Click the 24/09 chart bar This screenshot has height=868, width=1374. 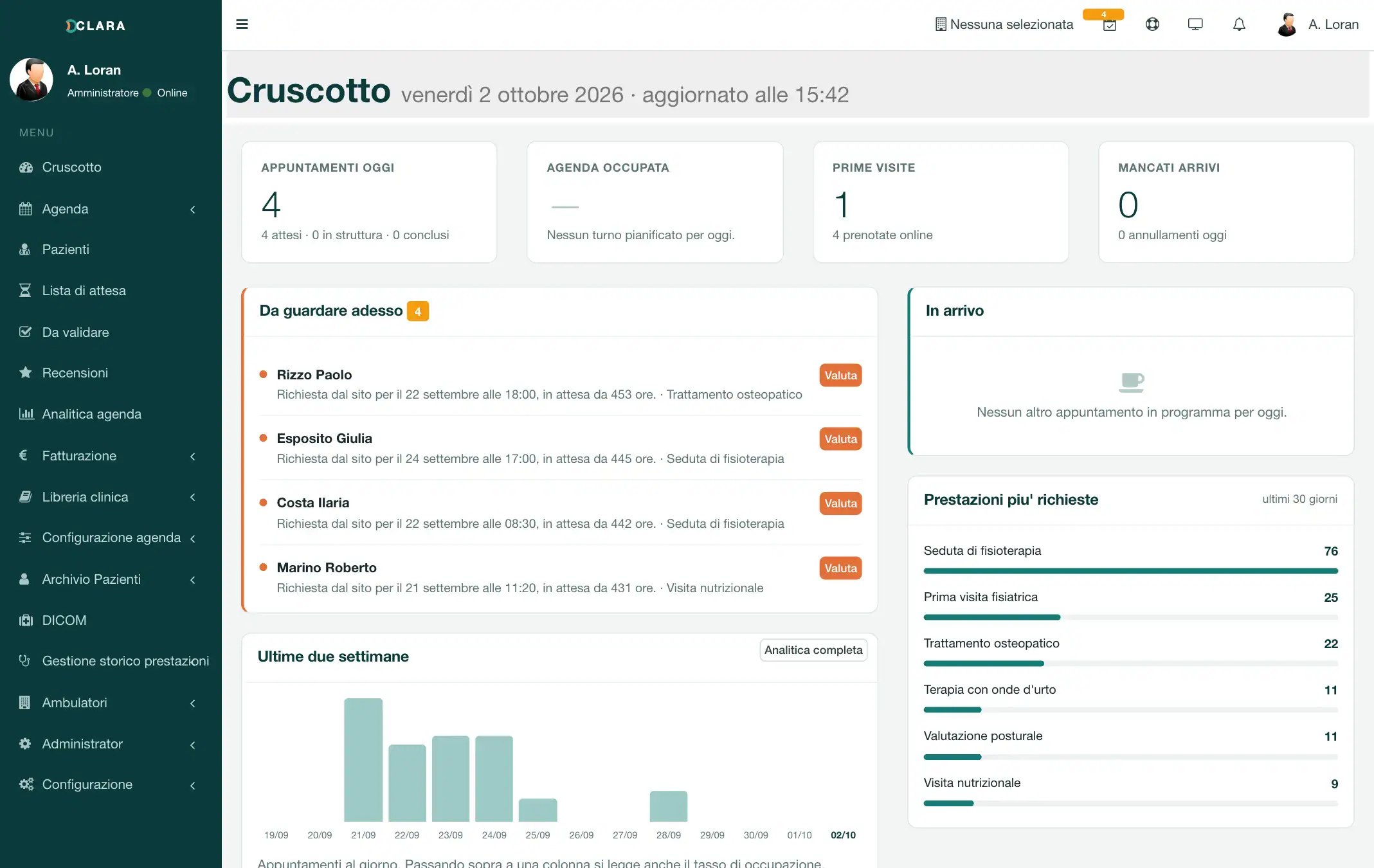click(x=494, y=779)
